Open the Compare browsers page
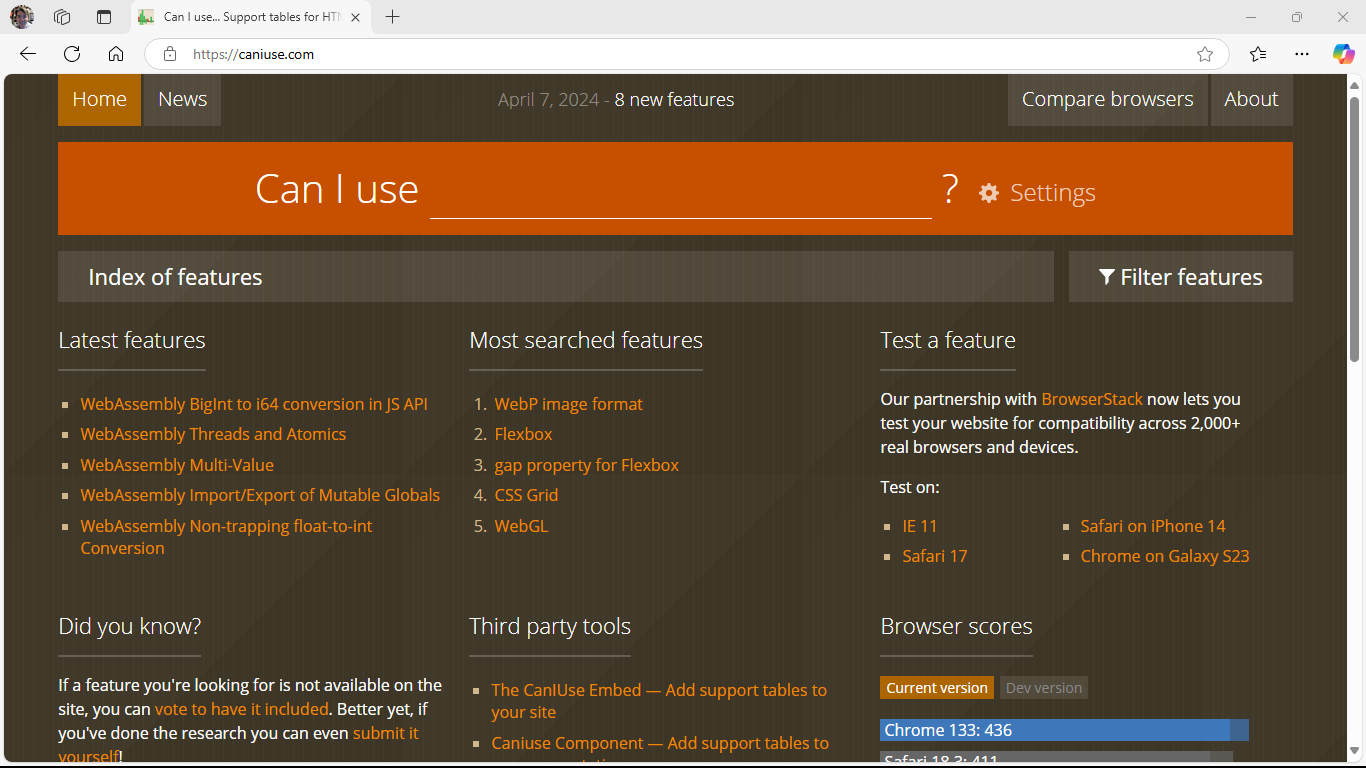 pos(1107,100)
